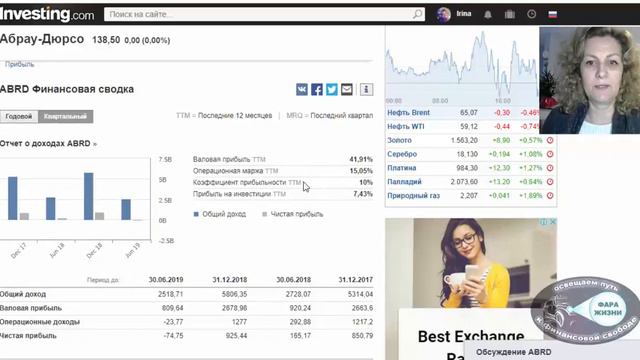Click the clock icon in the Природный газ row
The width and height of the screenshot is (640, 360).
(x=550, y=196)
